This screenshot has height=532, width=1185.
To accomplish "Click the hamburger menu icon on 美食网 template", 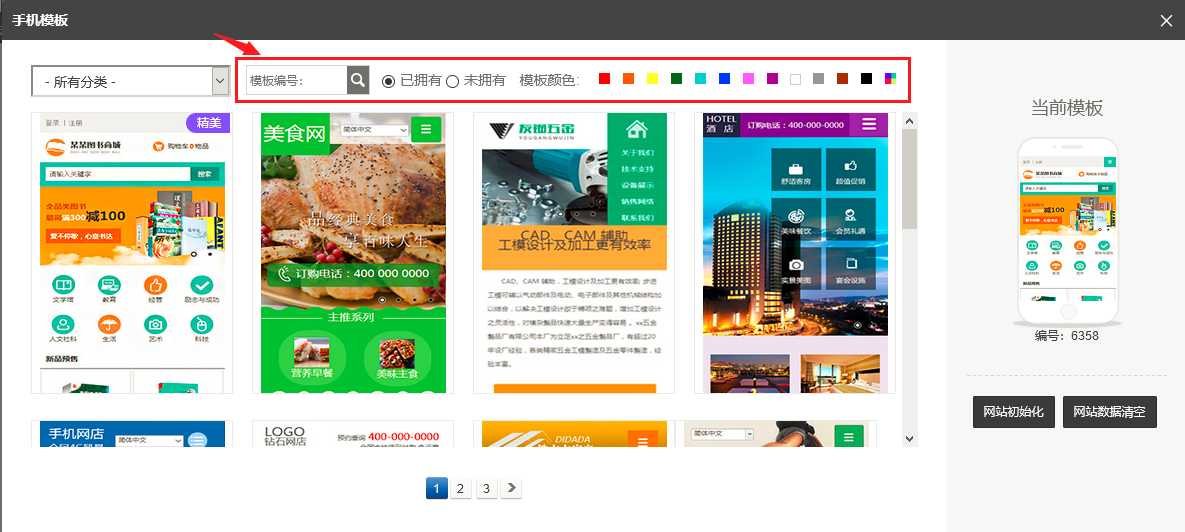I will 426,130.
